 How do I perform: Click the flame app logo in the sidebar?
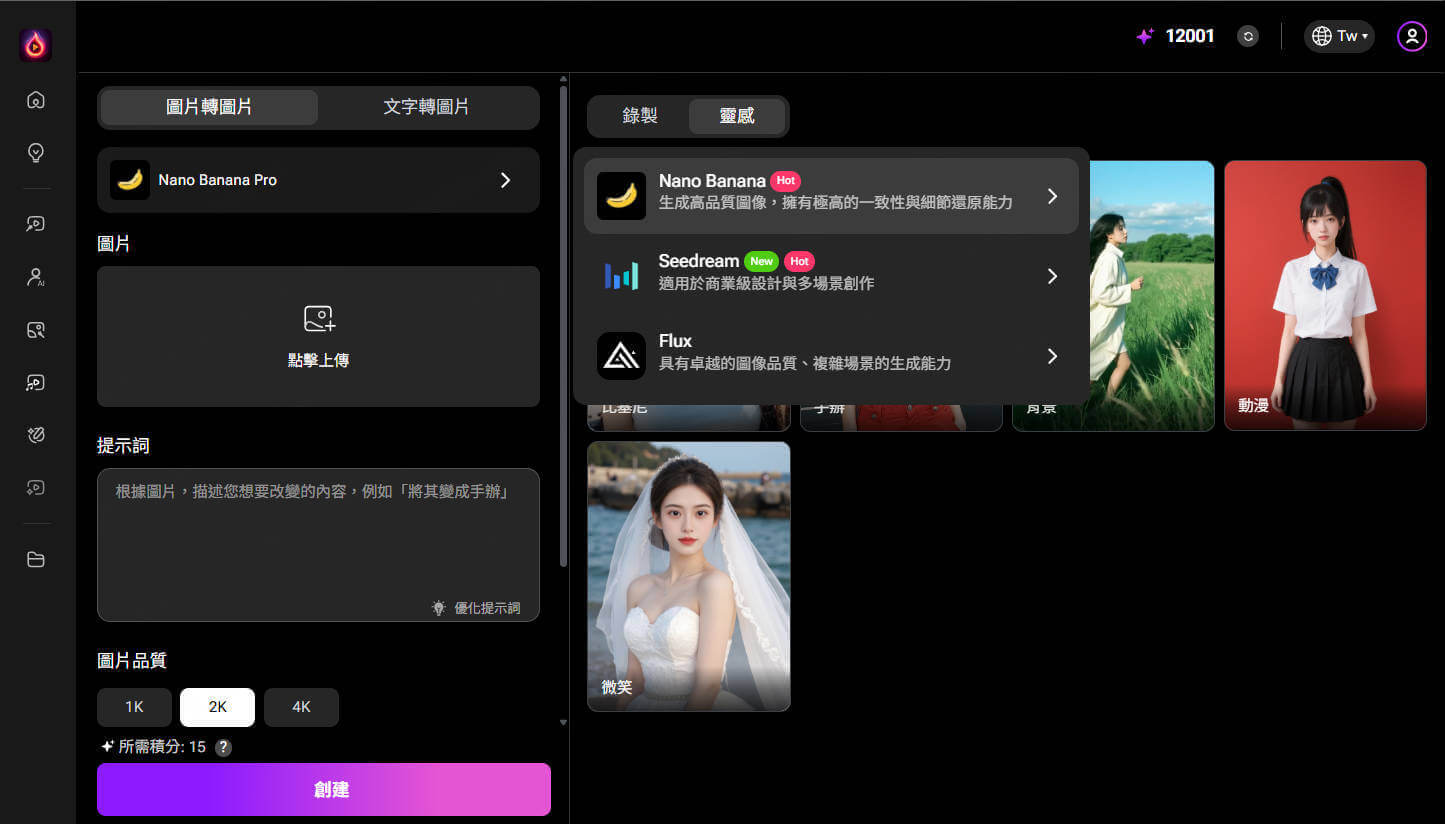(36, 45)
